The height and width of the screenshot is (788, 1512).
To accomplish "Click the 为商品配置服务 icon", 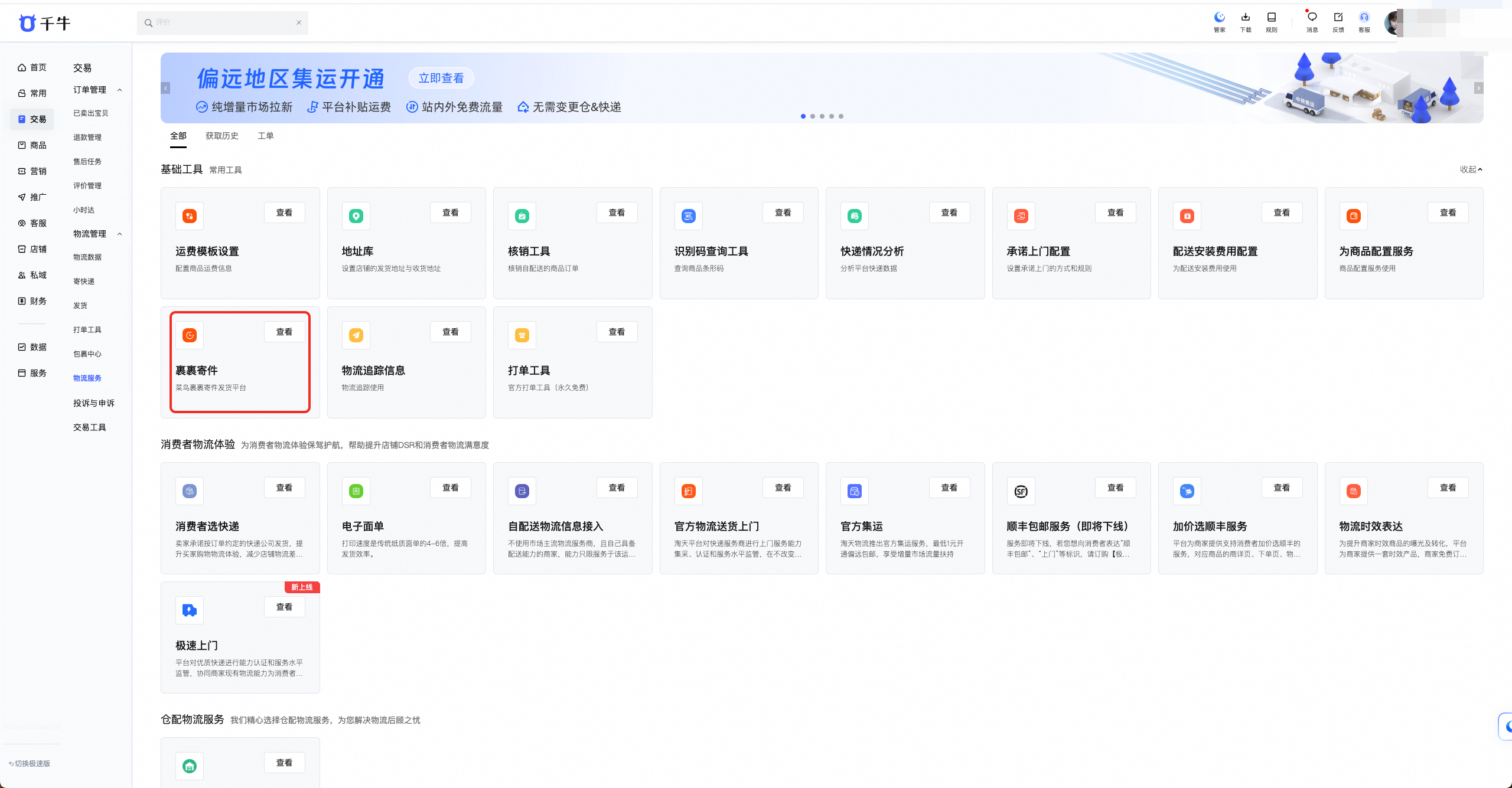I will 1354,216.
